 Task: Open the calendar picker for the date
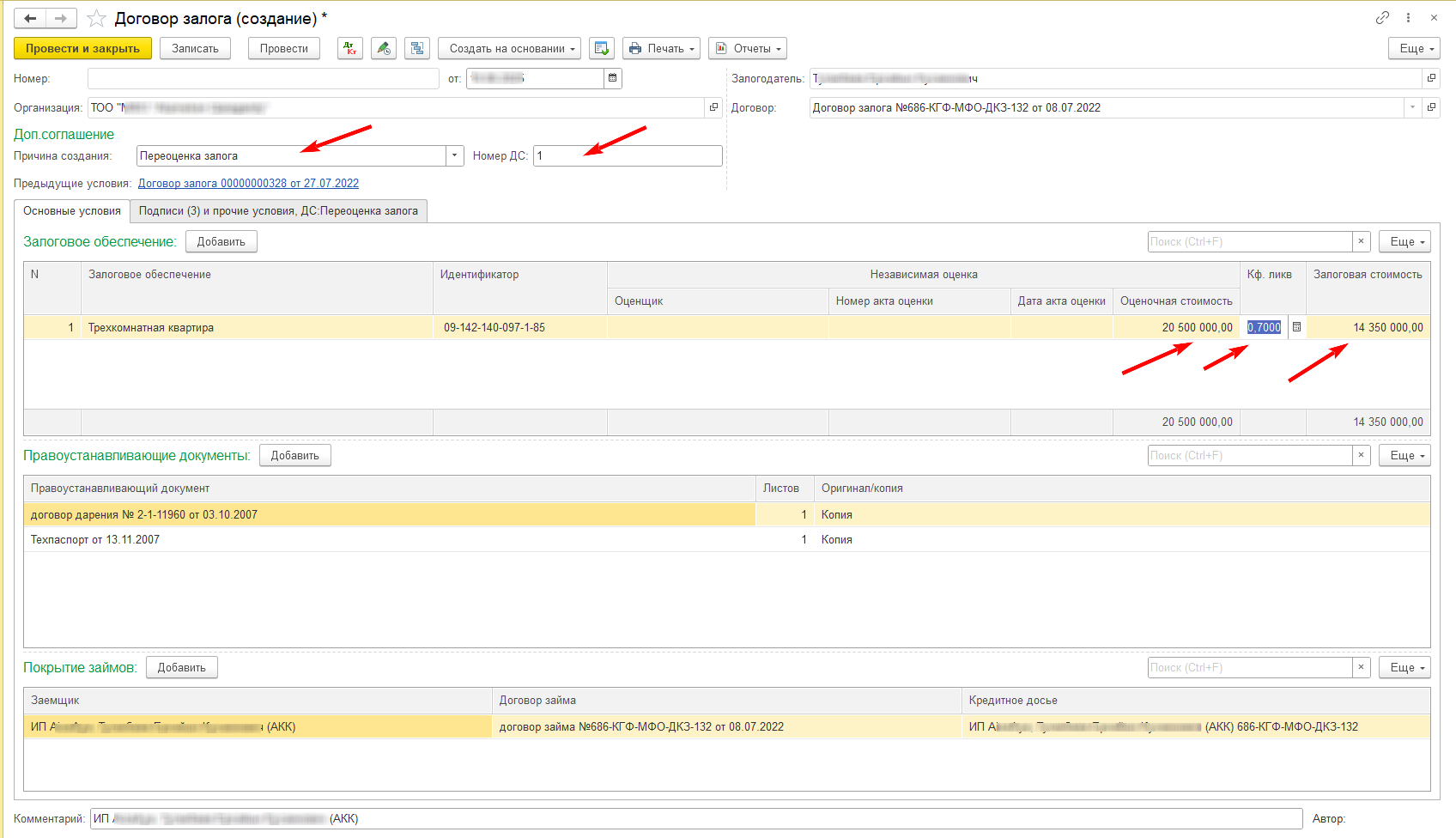tap(613, 78)
